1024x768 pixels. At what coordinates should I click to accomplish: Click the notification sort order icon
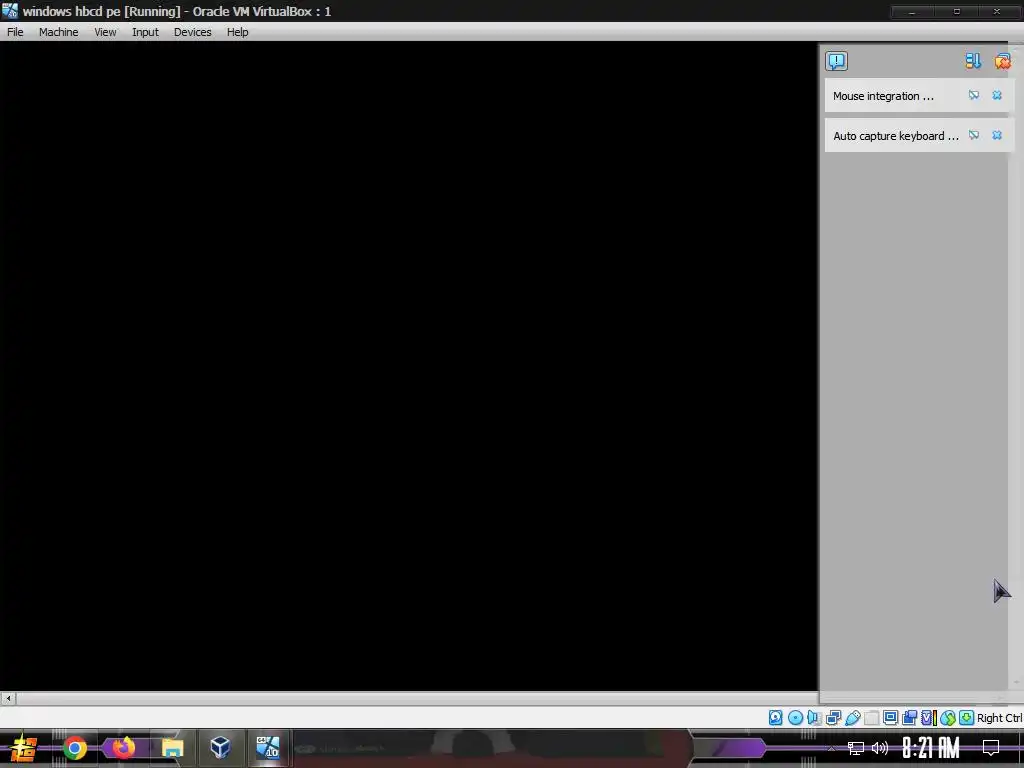click(973, 61)
